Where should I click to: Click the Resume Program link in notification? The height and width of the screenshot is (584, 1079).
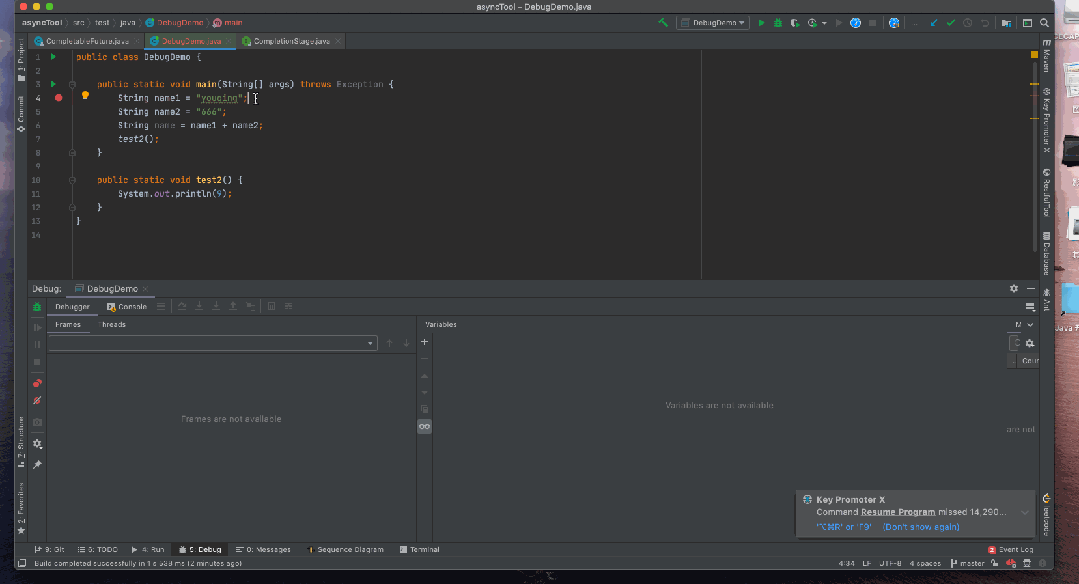898,512
